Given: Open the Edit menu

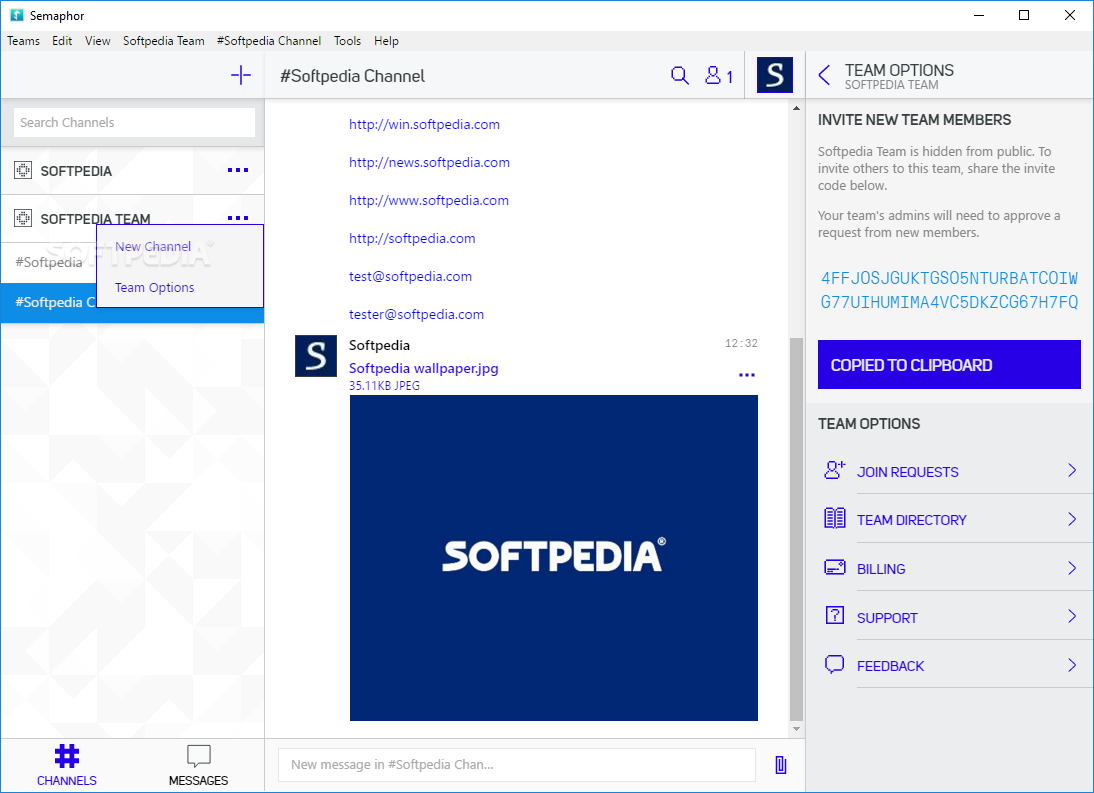Looking at the screenshot, I should pos(62,40).
